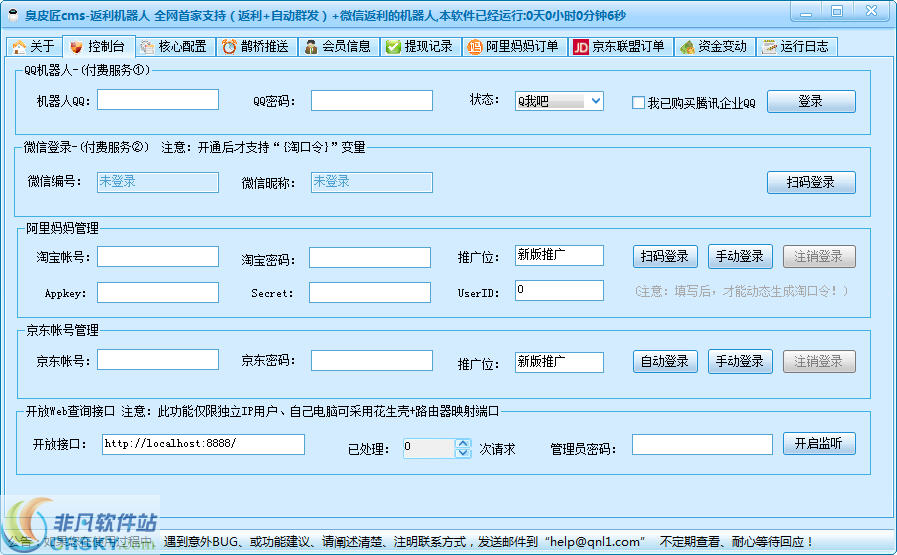Image resolution: width=897 pixels, height=555 pixels.
Task: Click the 微信昵称 field showing 未登录
Action: coord(372,183)
